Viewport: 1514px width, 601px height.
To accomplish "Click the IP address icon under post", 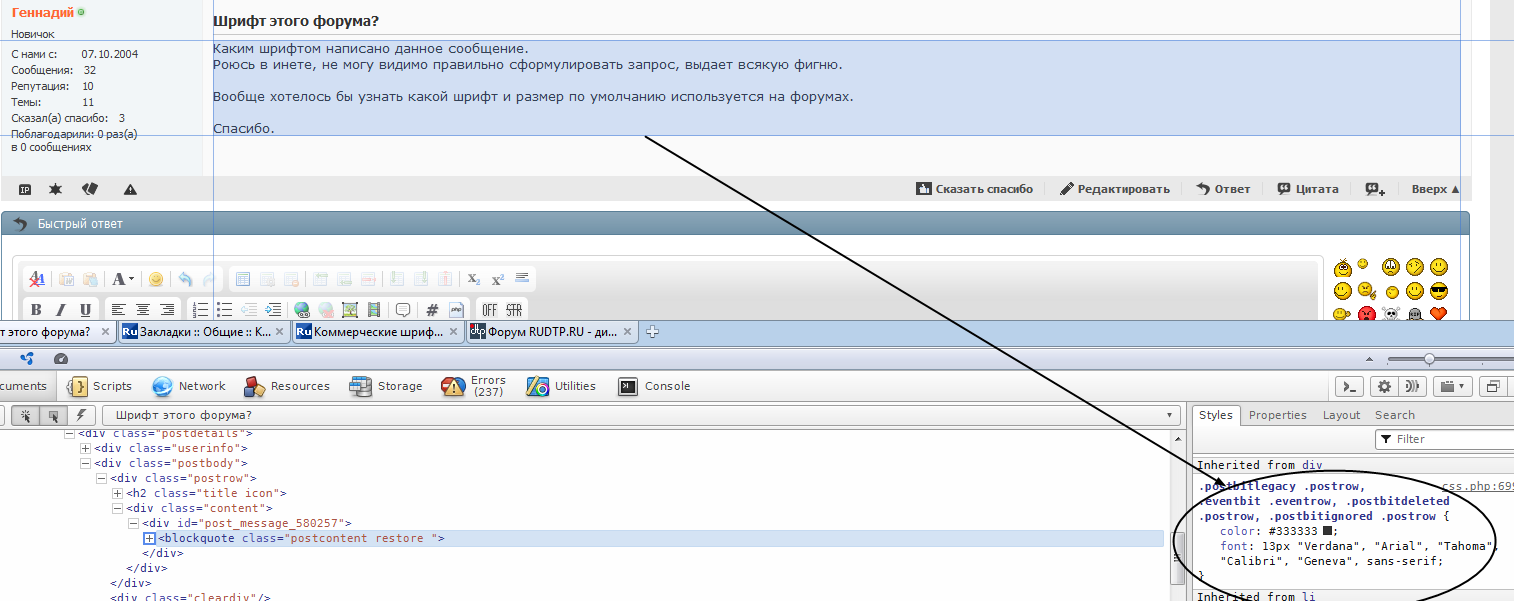I will point(25,189).
